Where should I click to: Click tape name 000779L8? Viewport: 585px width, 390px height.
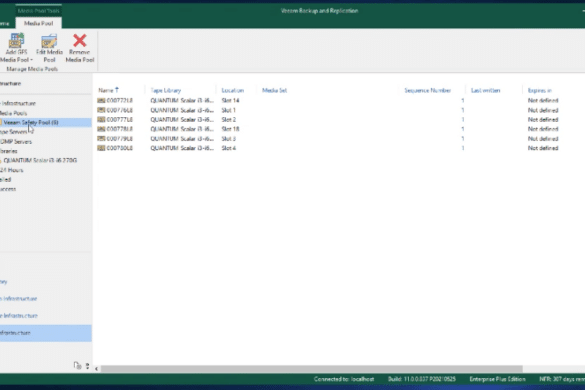(x=119, y=138)
